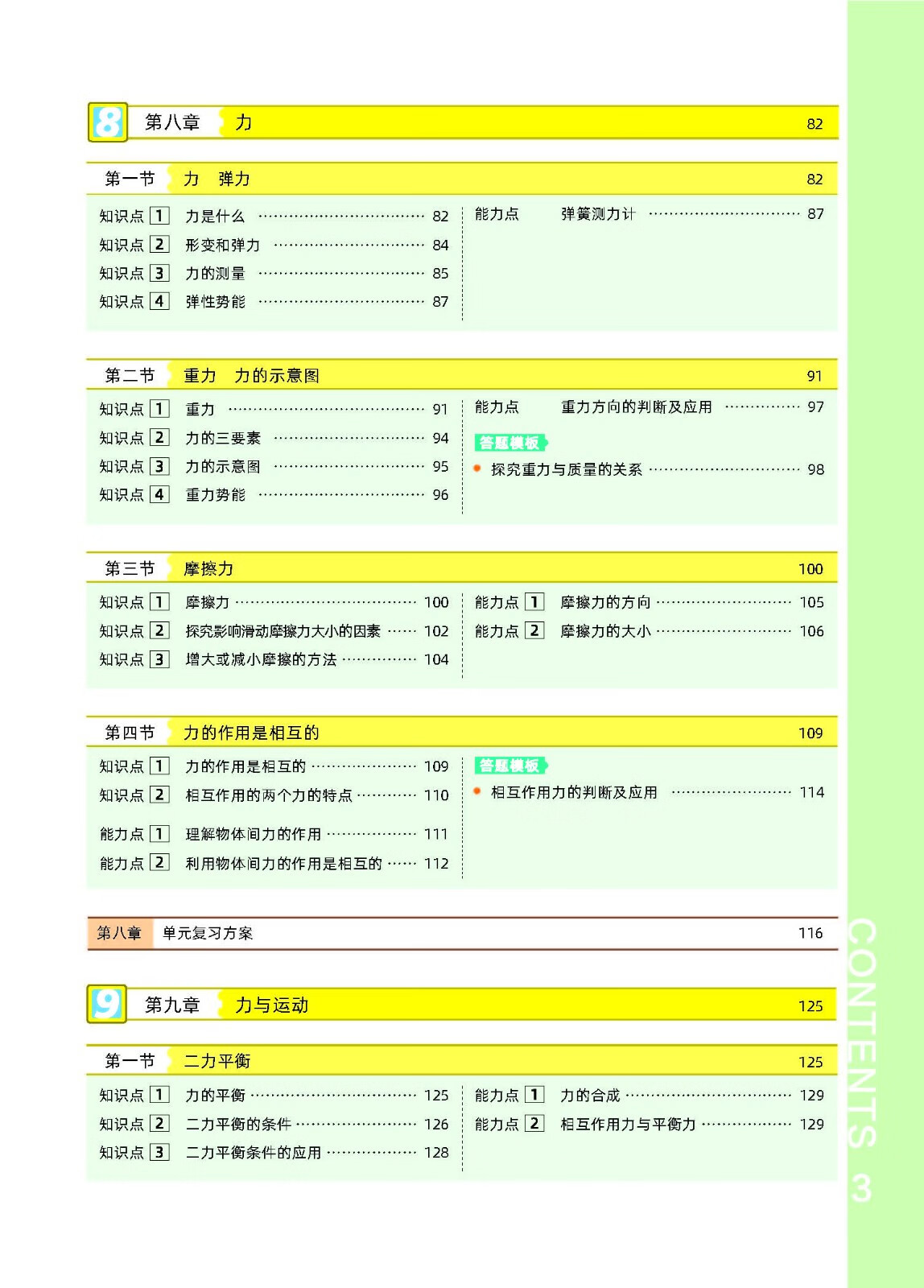Click orange bullet beside 探究重力与质量的关系
Image resolution: width=924 pixels, height=1288 pixels.
pyautogui.click(x=478, y=469)
